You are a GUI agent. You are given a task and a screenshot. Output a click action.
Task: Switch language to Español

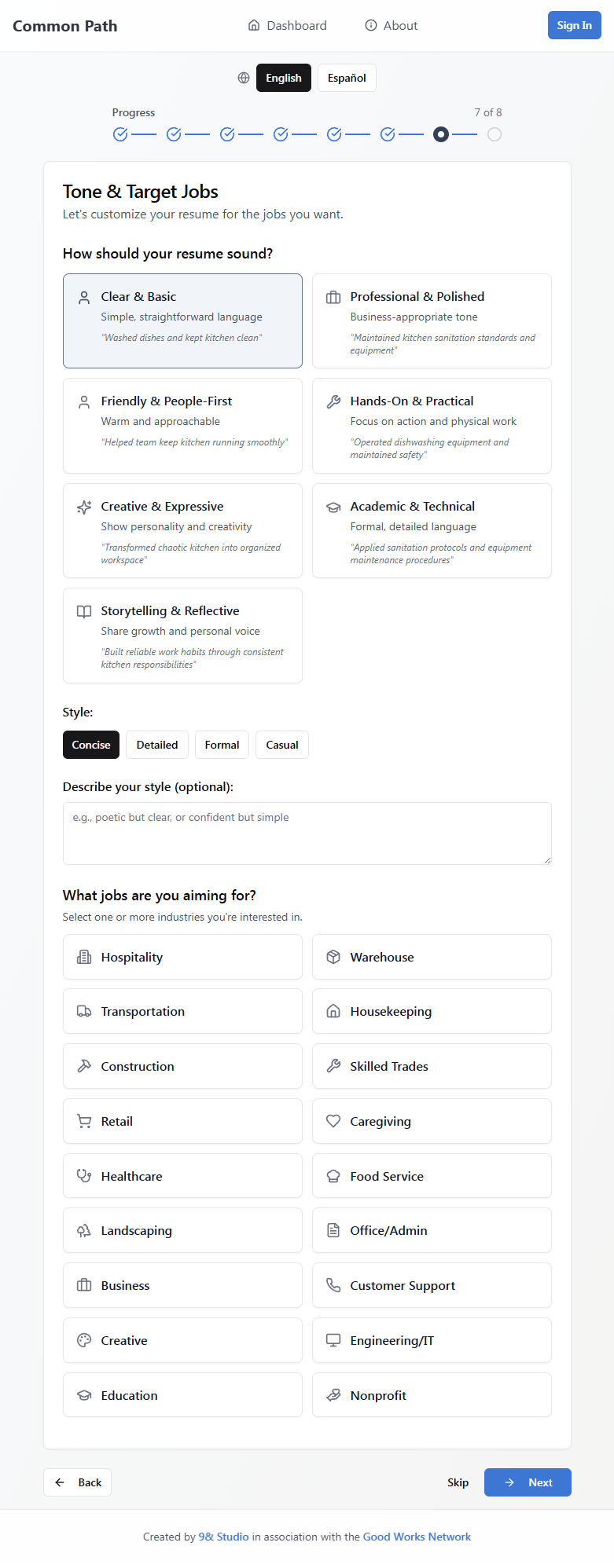tap(347, 78)
